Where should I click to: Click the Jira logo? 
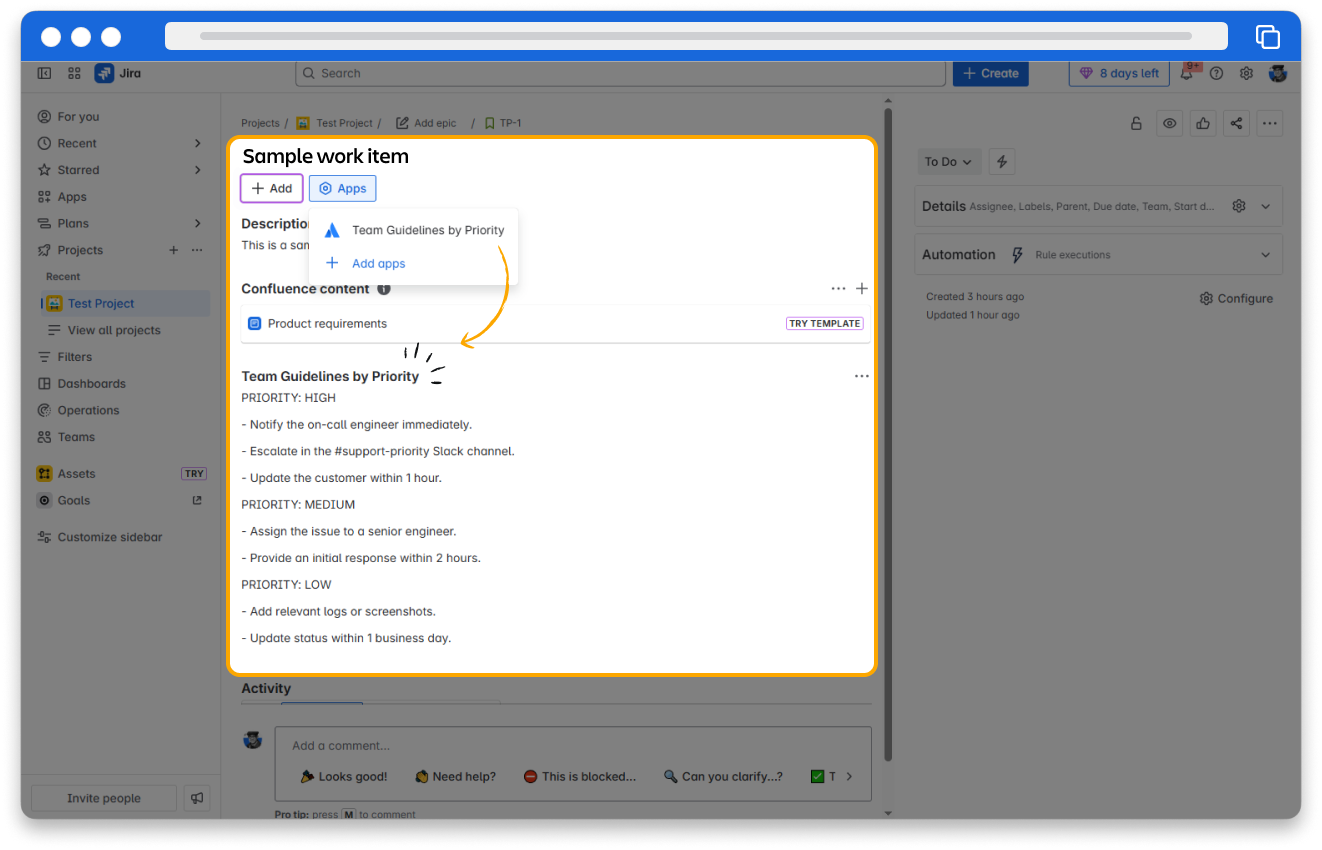pos(118,73)
